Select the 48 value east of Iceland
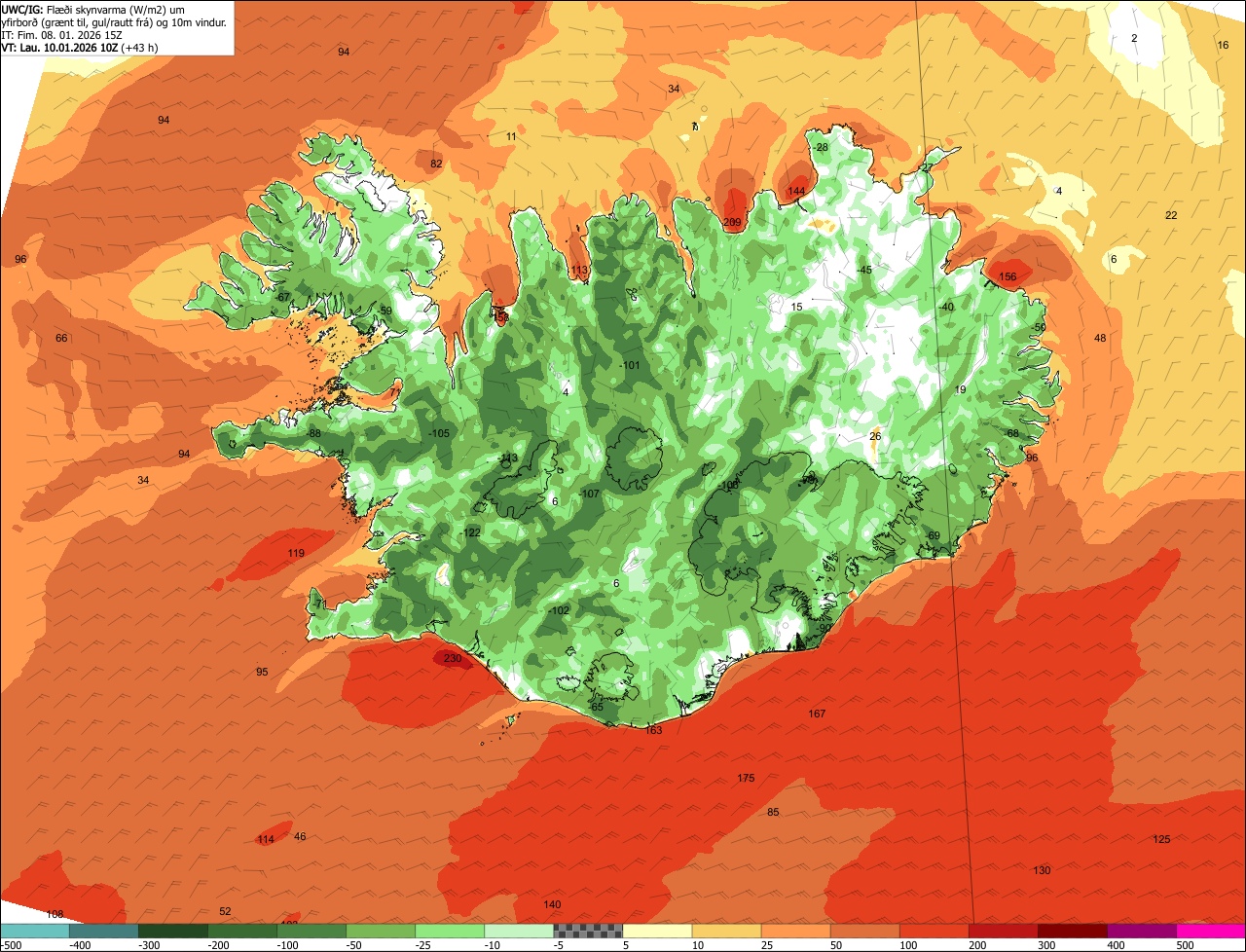Image resolution: width=1246 pixels, height=952 pixels. point(1100,338)
